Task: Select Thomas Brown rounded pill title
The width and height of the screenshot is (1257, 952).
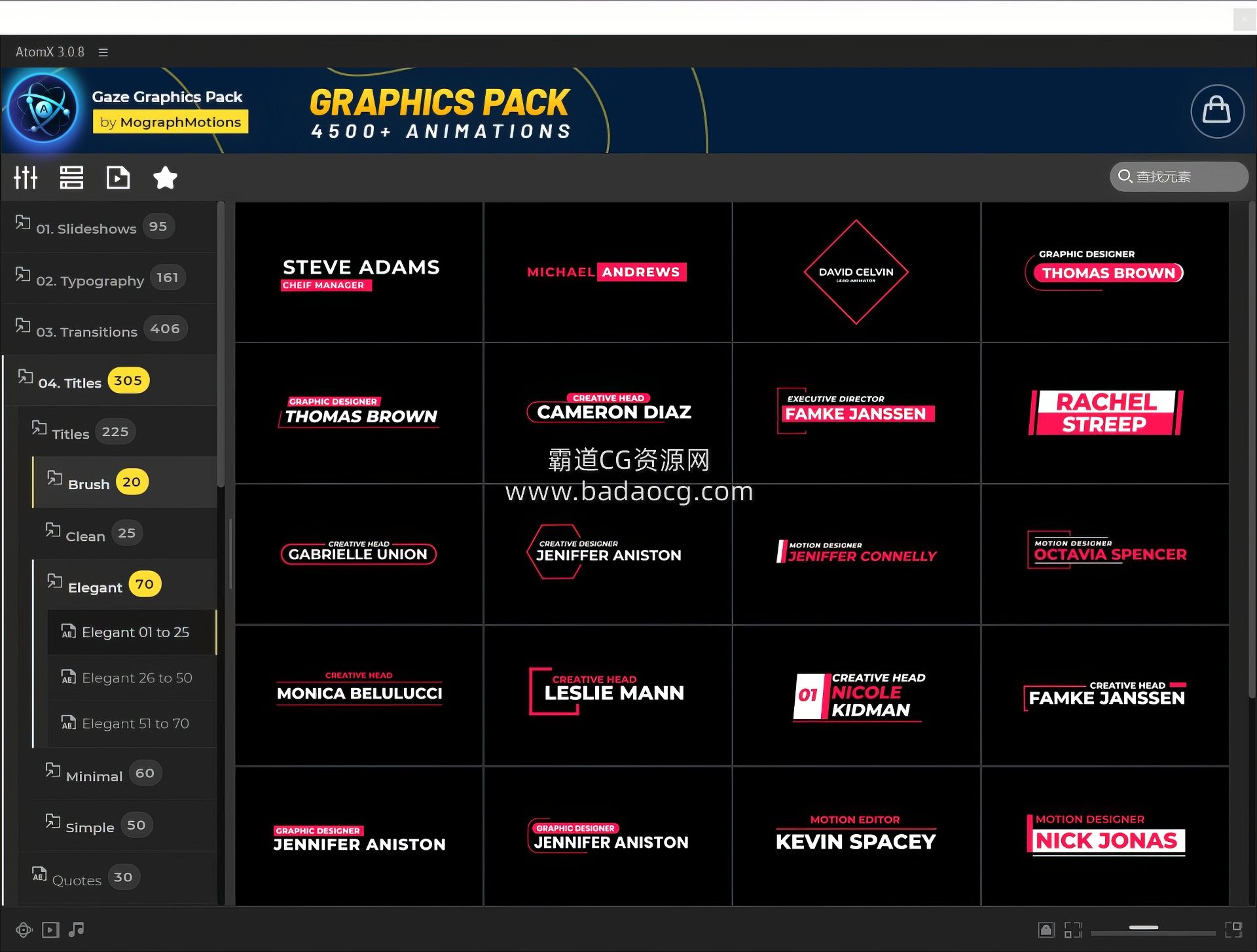Action: click(x=1105, y=272)
